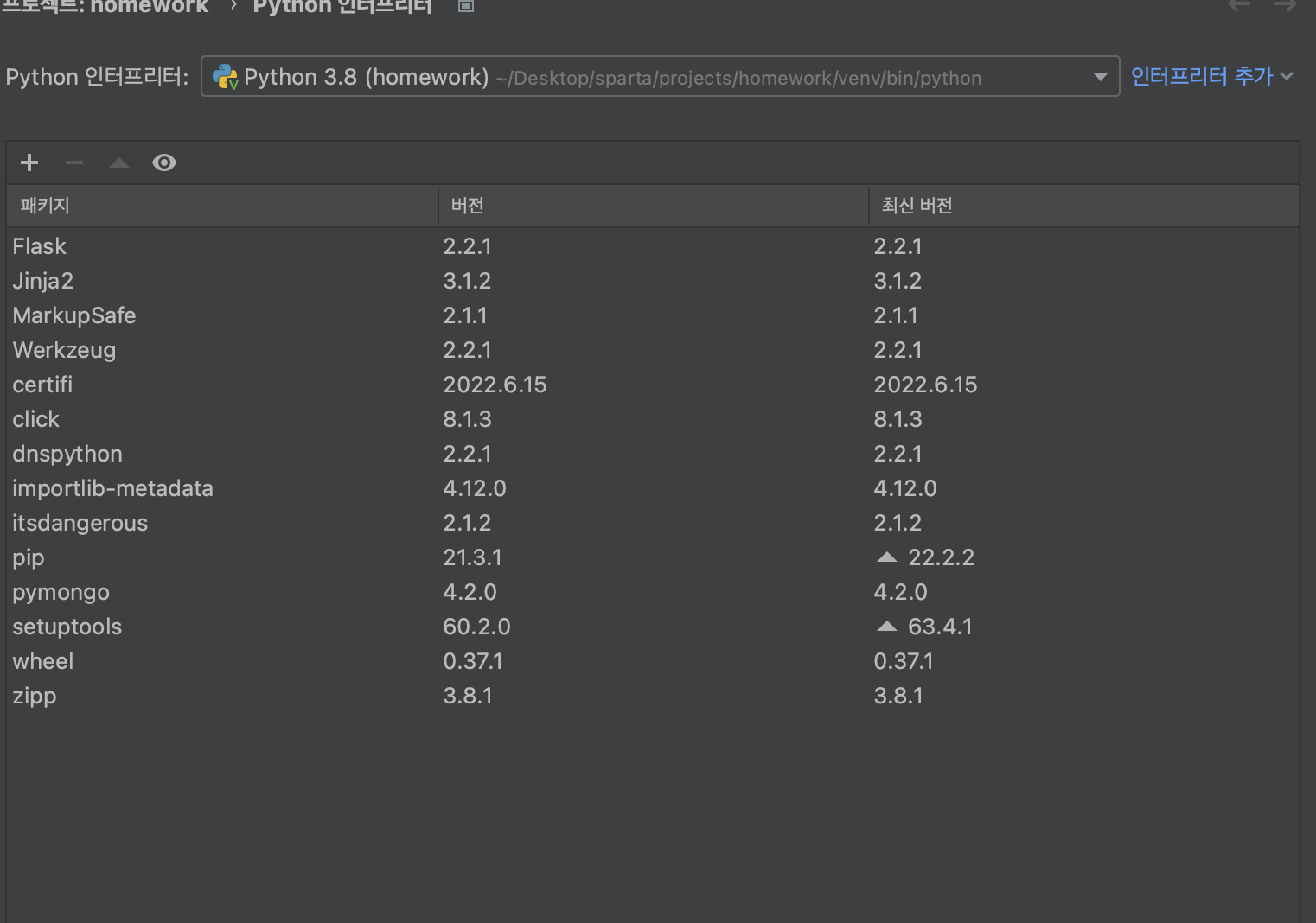The width and height of the screenshot is (1316, 923).
Task: Click latest version 2.1.2 of itsdangerous
Action: [x=898, y=523]
